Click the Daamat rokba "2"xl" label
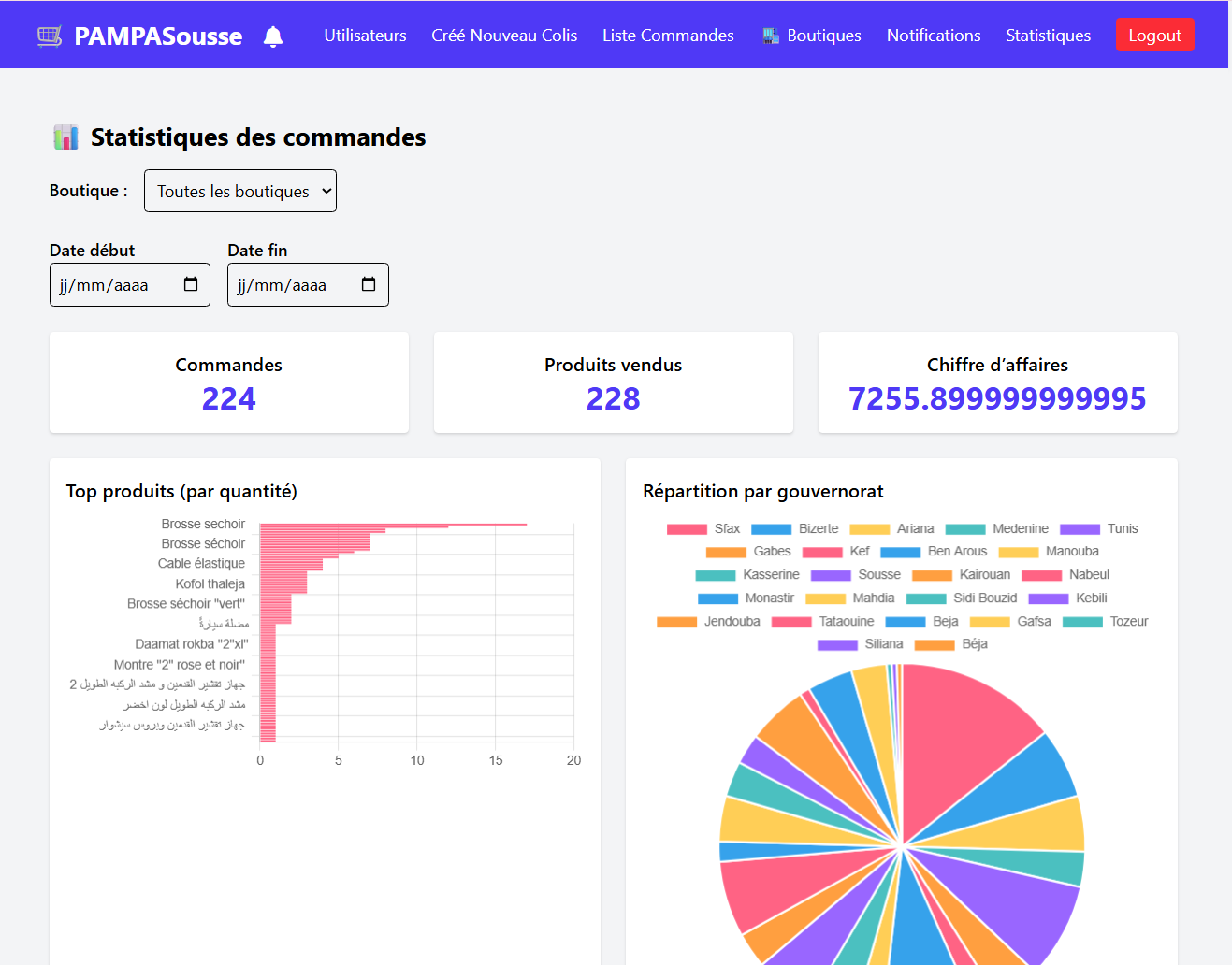Screen dimensions: 1232x965 tap(192, 644)
